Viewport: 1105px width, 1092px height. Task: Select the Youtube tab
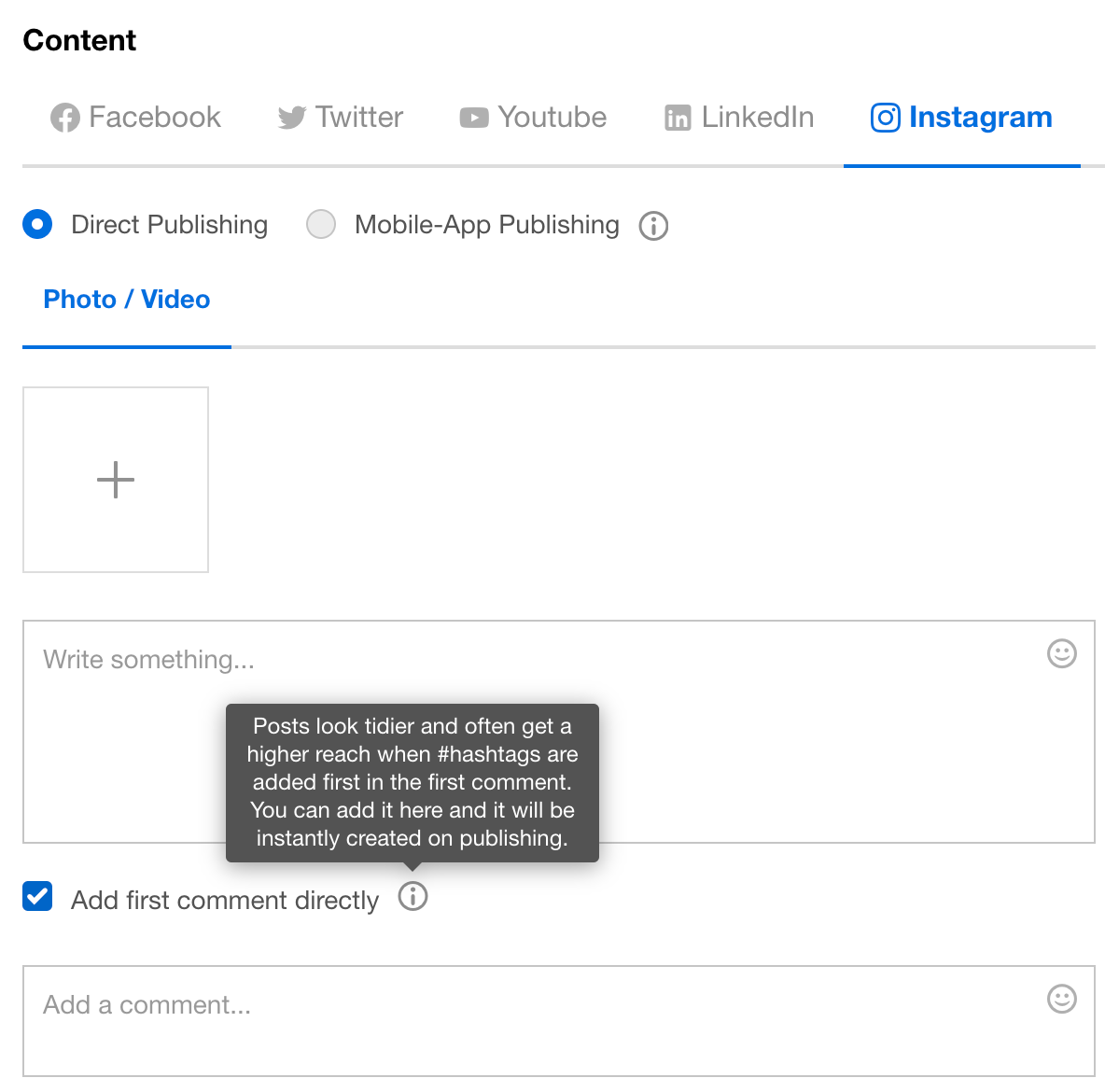(x=533, y=117)
